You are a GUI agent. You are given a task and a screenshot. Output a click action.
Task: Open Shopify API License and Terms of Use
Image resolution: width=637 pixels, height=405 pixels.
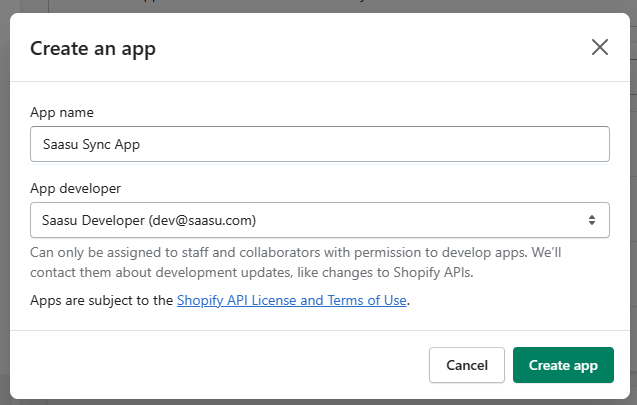(x=292, y=300)
